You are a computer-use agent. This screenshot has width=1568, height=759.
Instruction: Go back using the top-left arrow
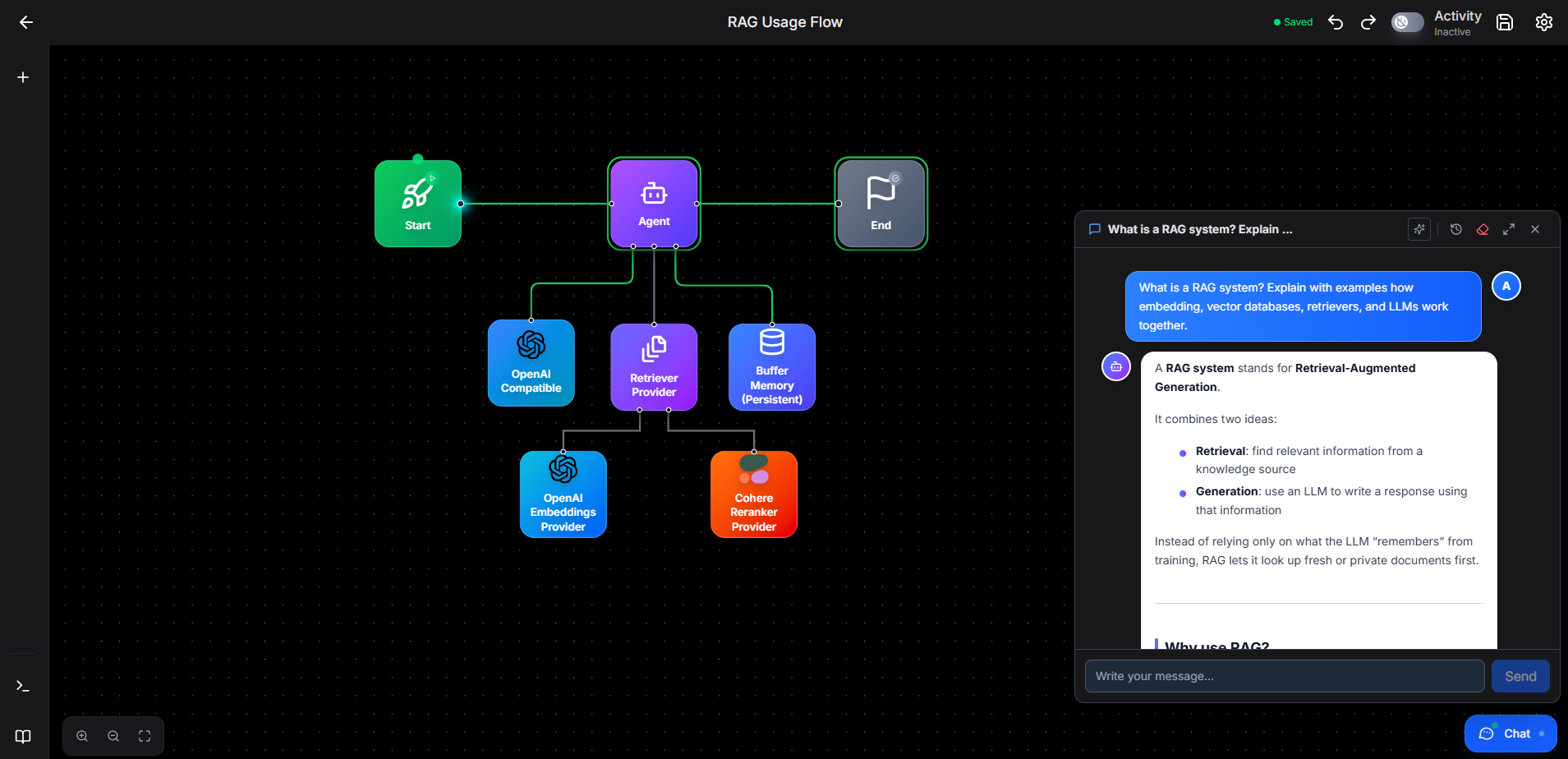(26, 22)
